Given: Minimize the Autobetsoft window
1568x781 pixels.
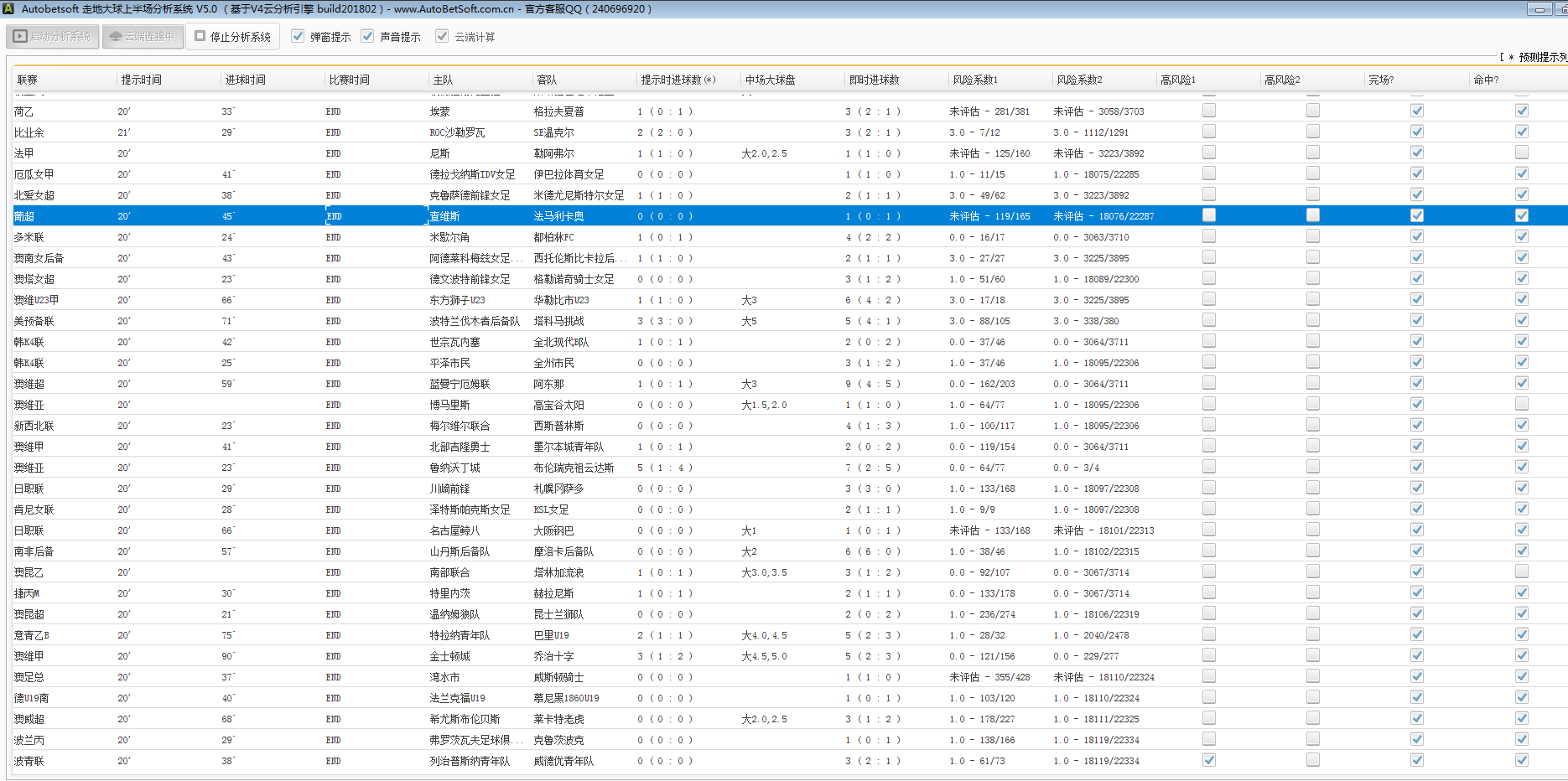Looking at the screenshot, I should tap(1539, 9).
